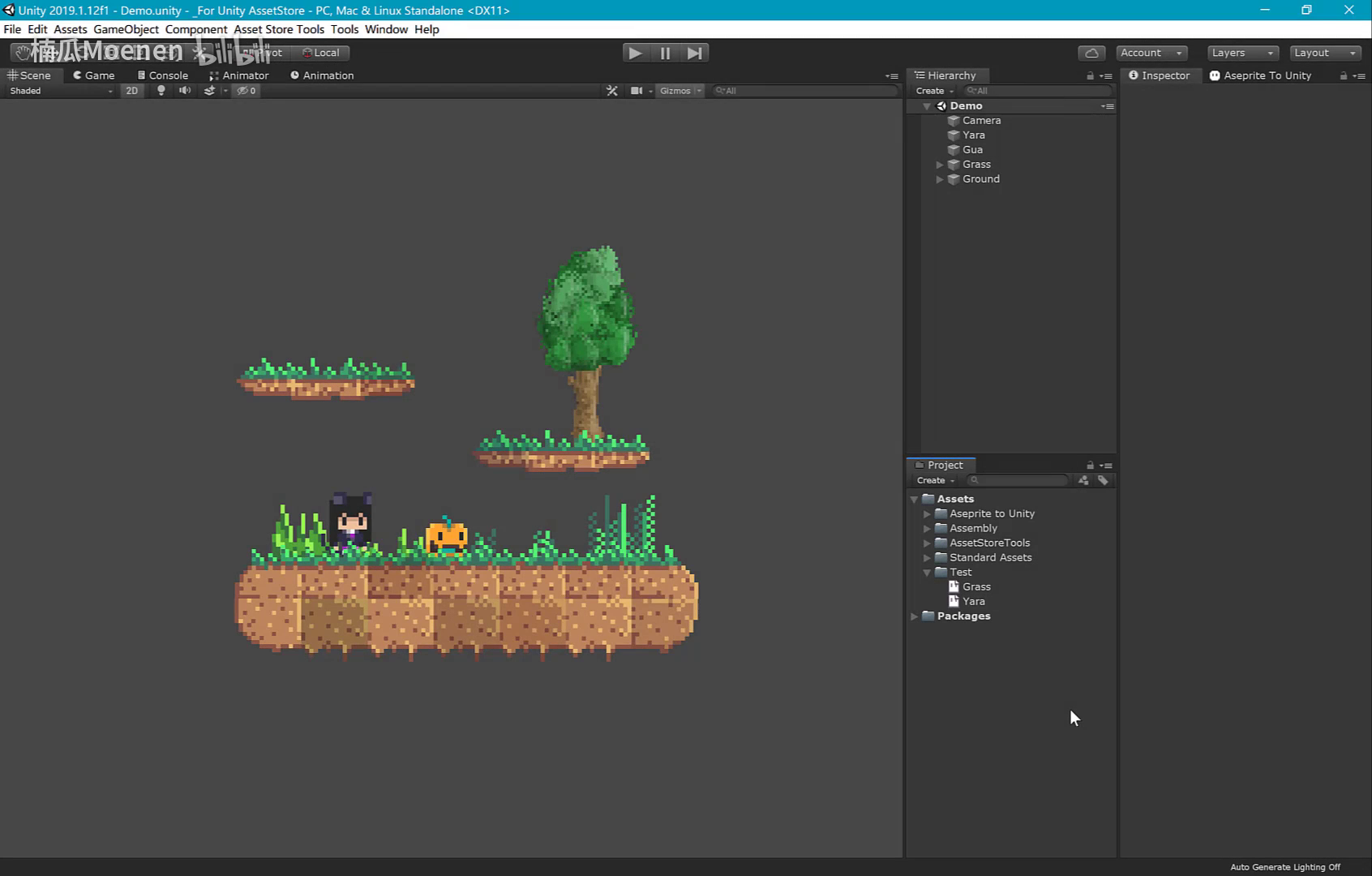Screen dimensions: 1372x876
Task: Switch to the Console tab
Action: click(x=162, y=75)
